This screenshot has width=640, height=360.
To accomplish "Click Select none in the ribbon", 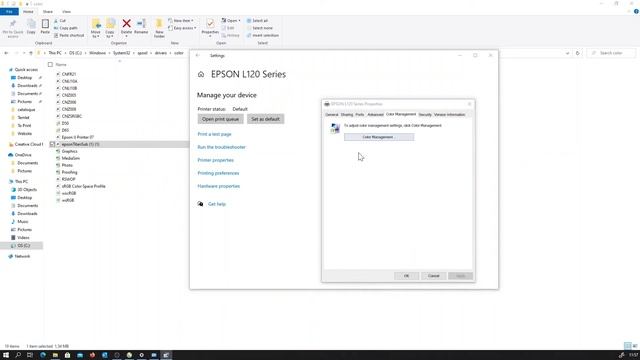I will pyautogui.click(x=260, y=28).
